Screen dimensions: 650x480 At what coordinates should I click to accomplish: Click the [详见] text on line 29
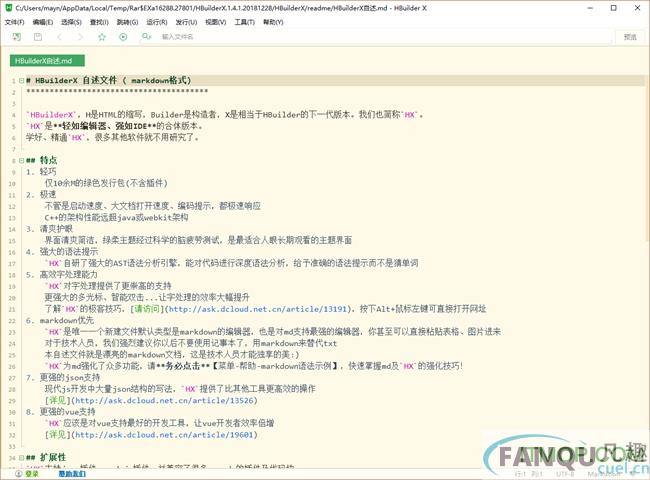pos(57,400)
